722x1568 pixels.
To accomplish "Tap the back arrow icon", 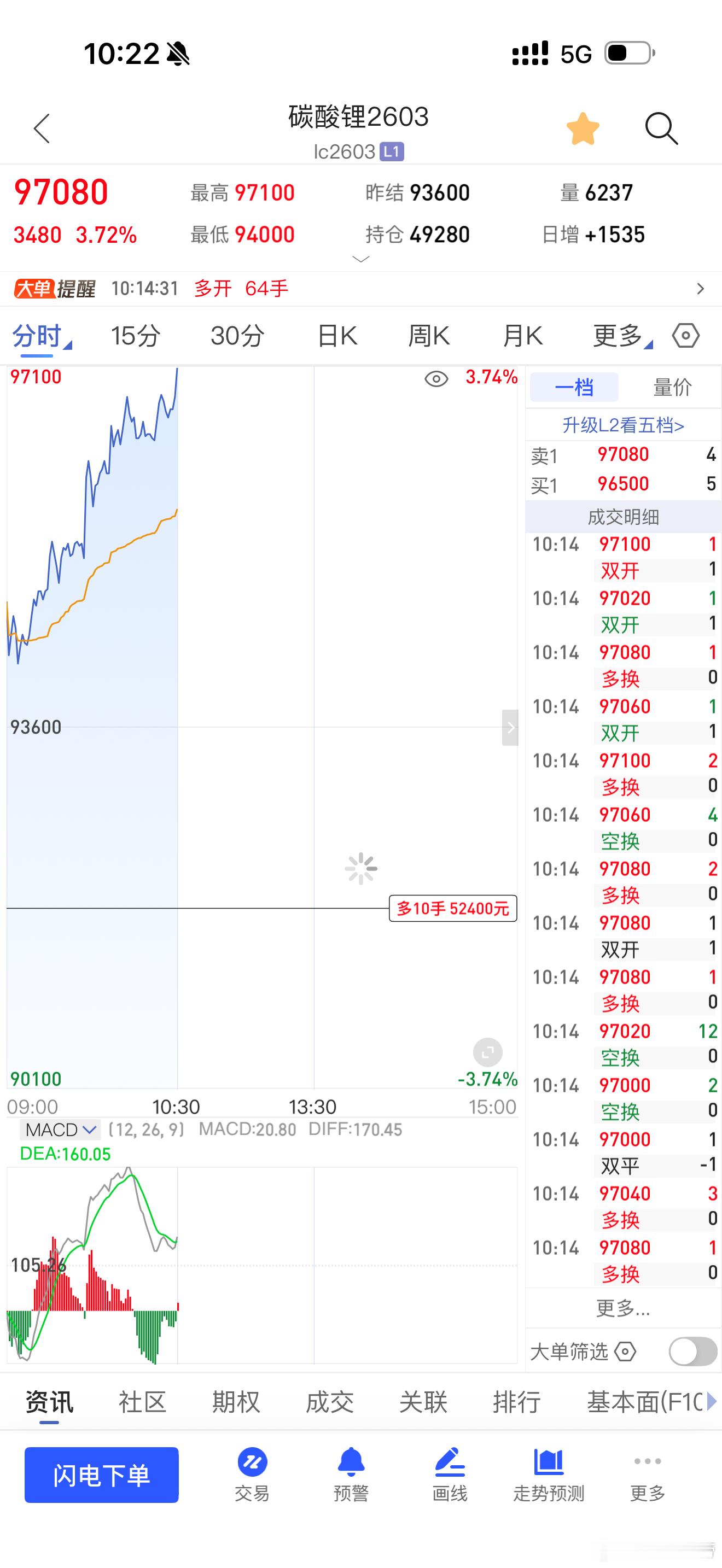I will pos(42,128).
